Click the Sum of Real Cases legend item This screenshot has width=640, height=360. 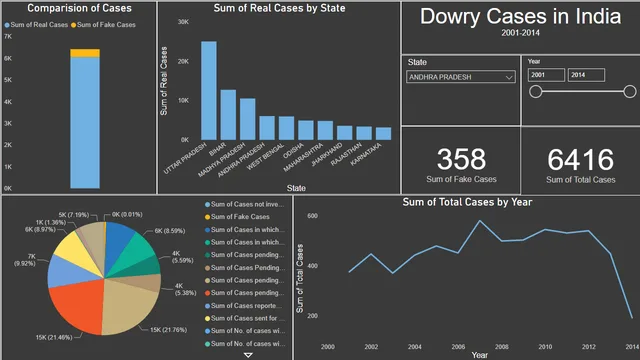(x=36, y=25)
